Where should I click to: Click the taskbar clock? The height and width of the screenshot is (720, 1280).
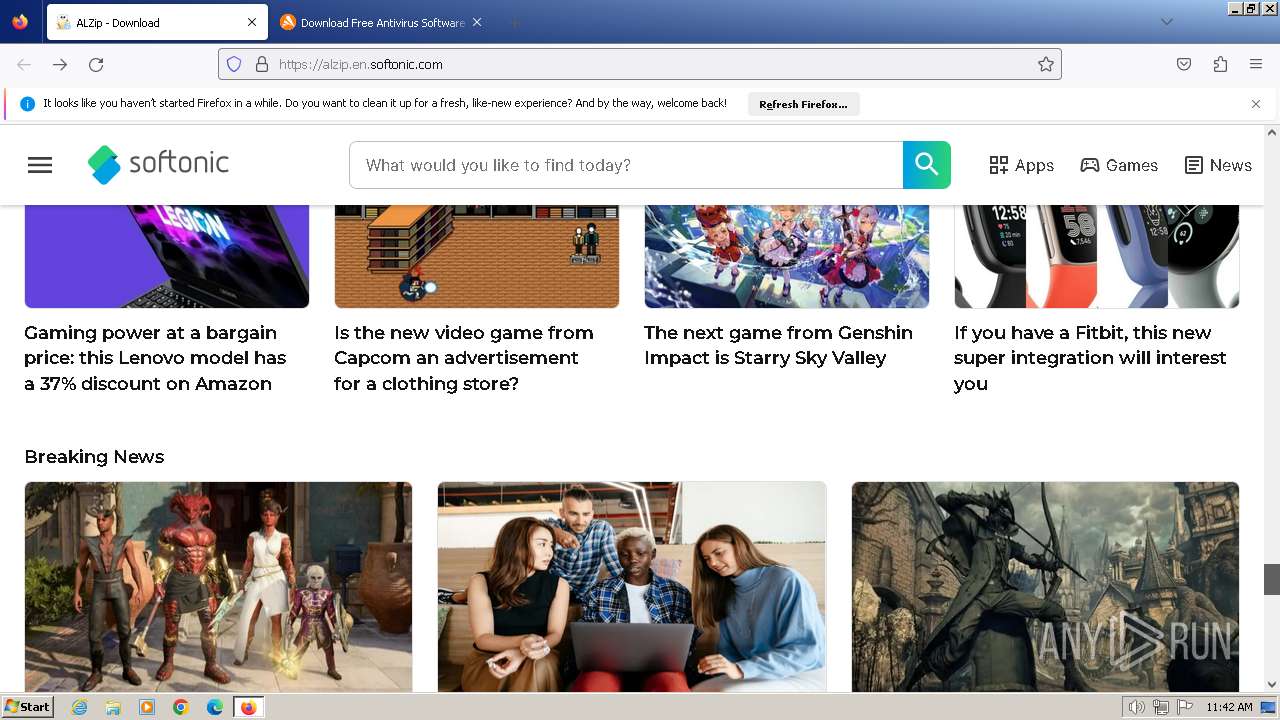(x=1229, y=707)
